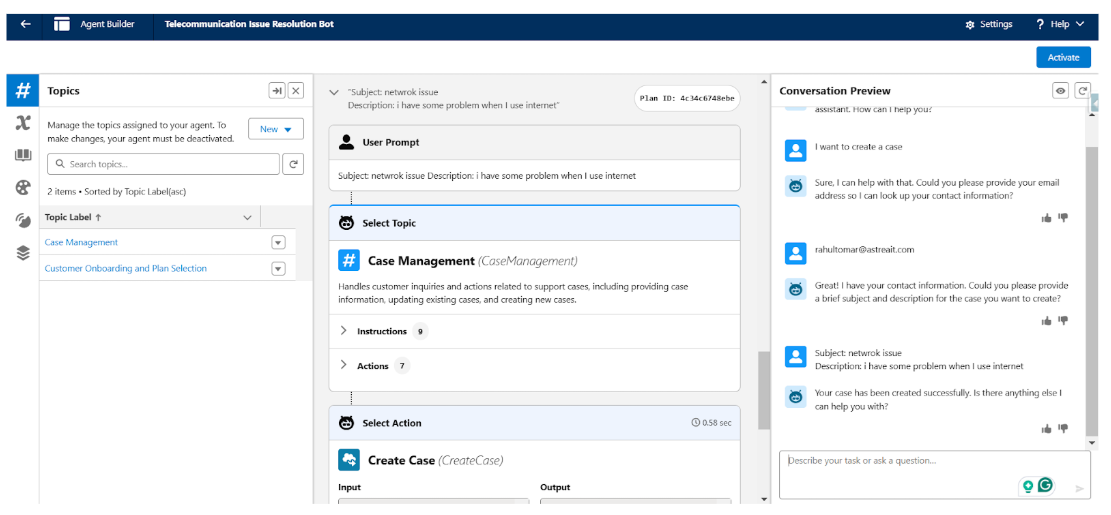
Task: Toggle the Conversation Preview eye icon
Action: 1061,91
